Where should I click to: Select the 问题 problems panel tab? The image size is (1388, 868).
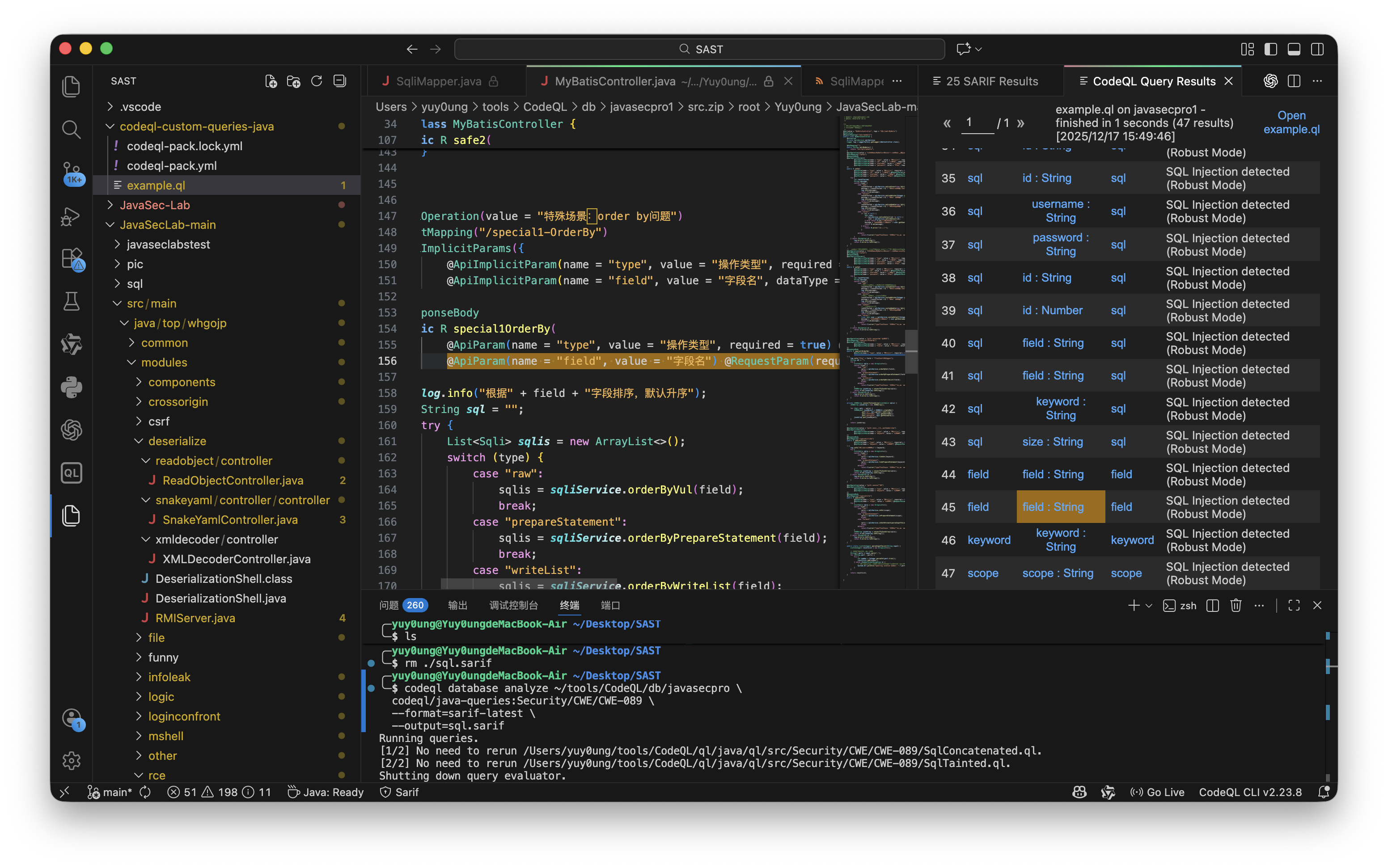tap(389, 605)
